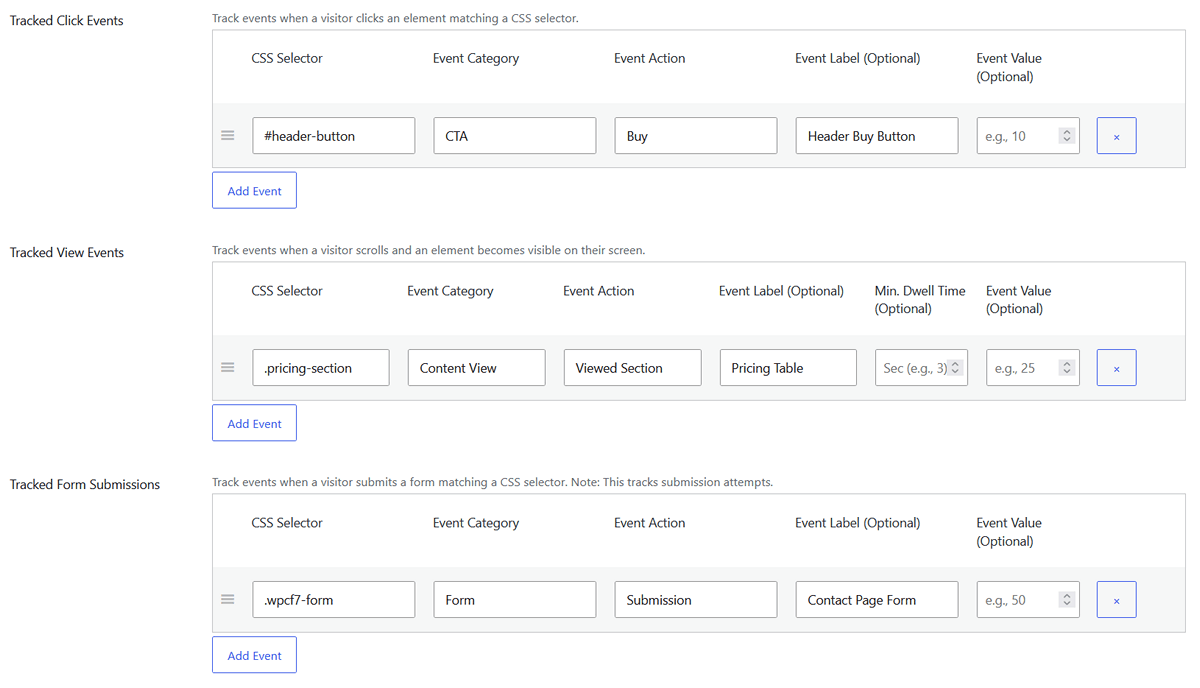
Task: Edit the Content View category field
Action: [476, 368]
